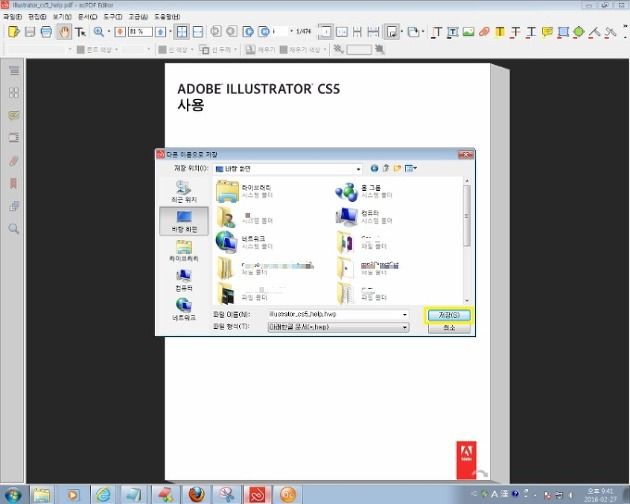Click the create new folder icon

coord(397,168)
